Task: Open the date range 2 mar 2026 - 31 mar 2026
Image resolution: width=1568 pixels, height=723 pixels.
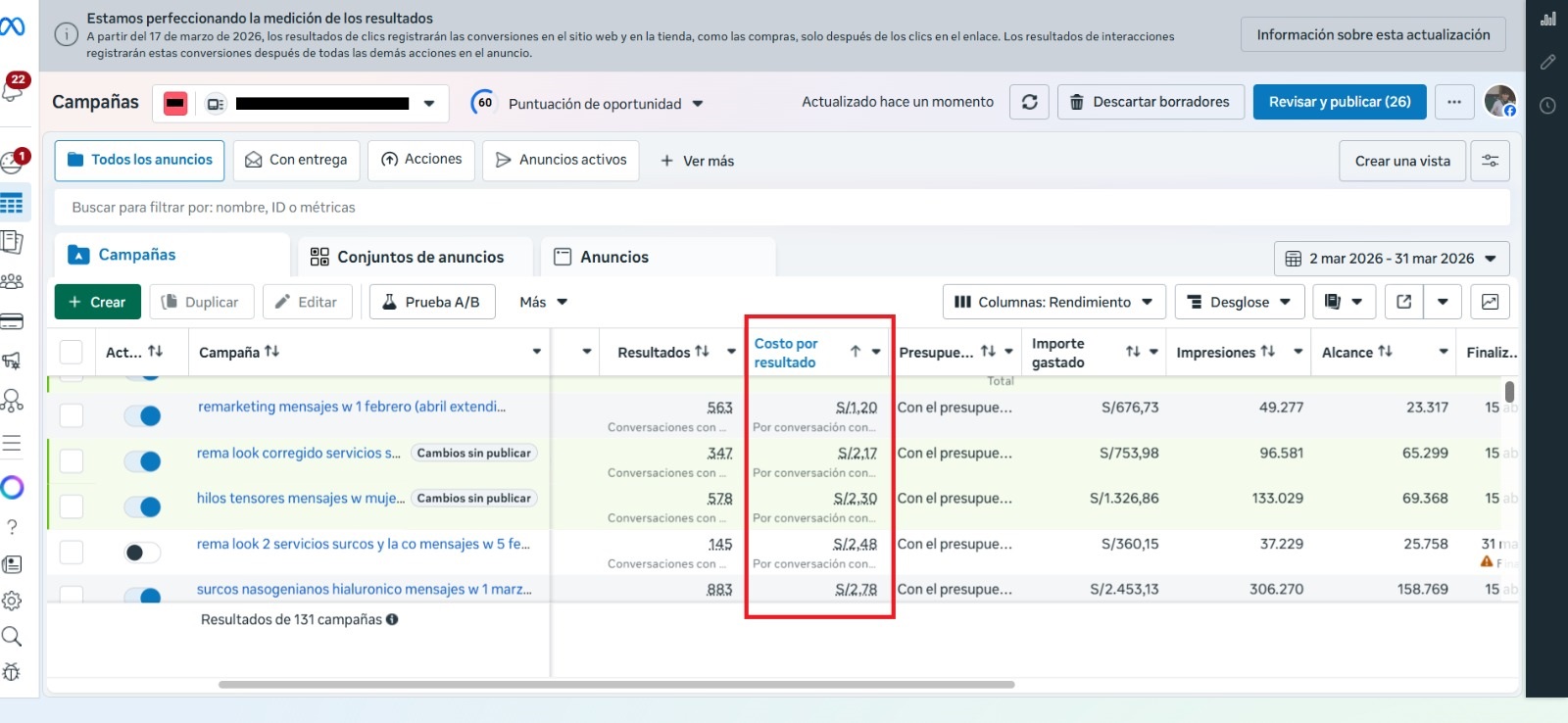Action: pyautogui.click(x=1392, y=259)
